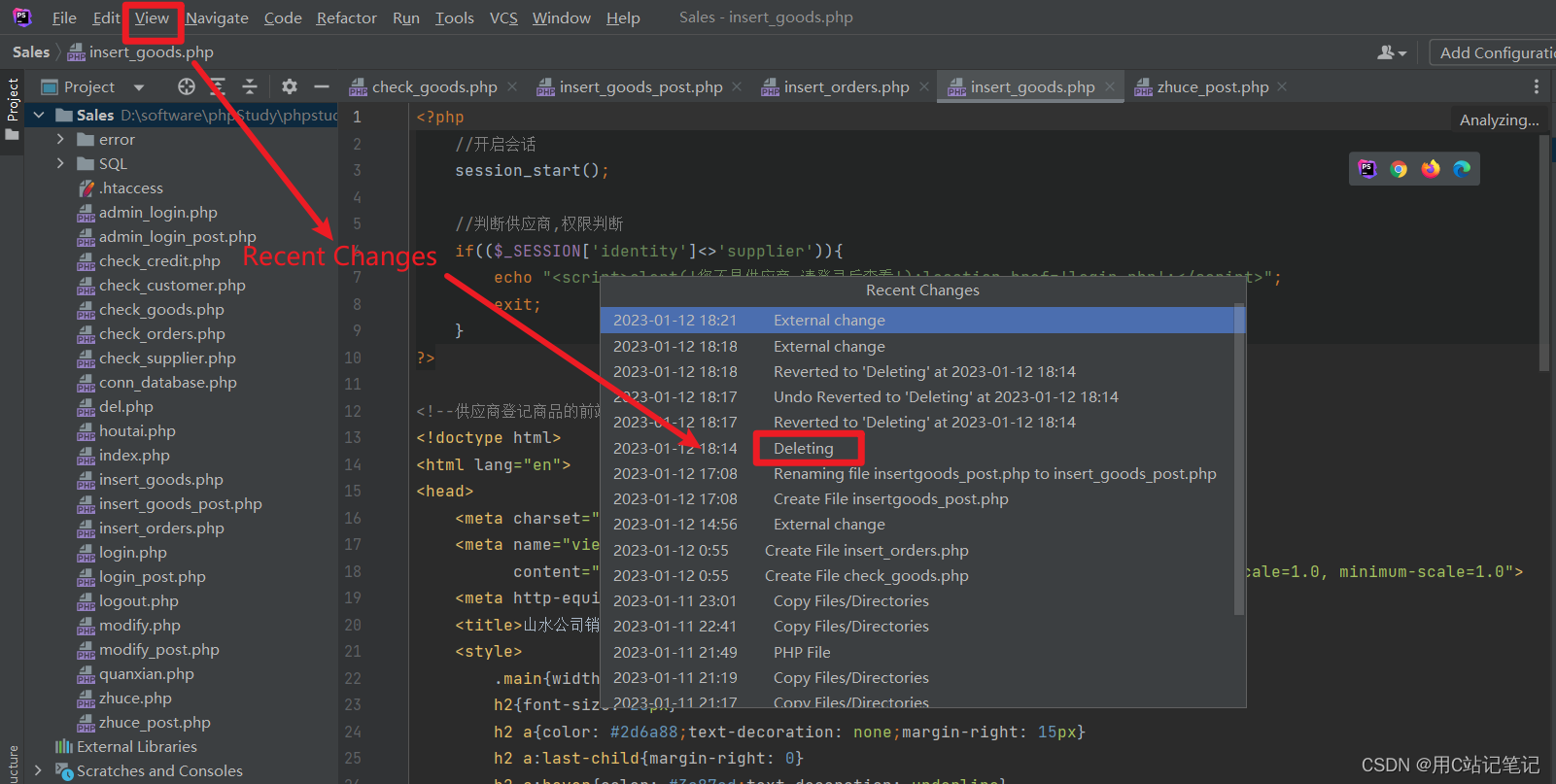Image resolution: width=1556 pixels, height=784 pixels.
Task: Open the PhpStorm logo menu
Action: 21,17
